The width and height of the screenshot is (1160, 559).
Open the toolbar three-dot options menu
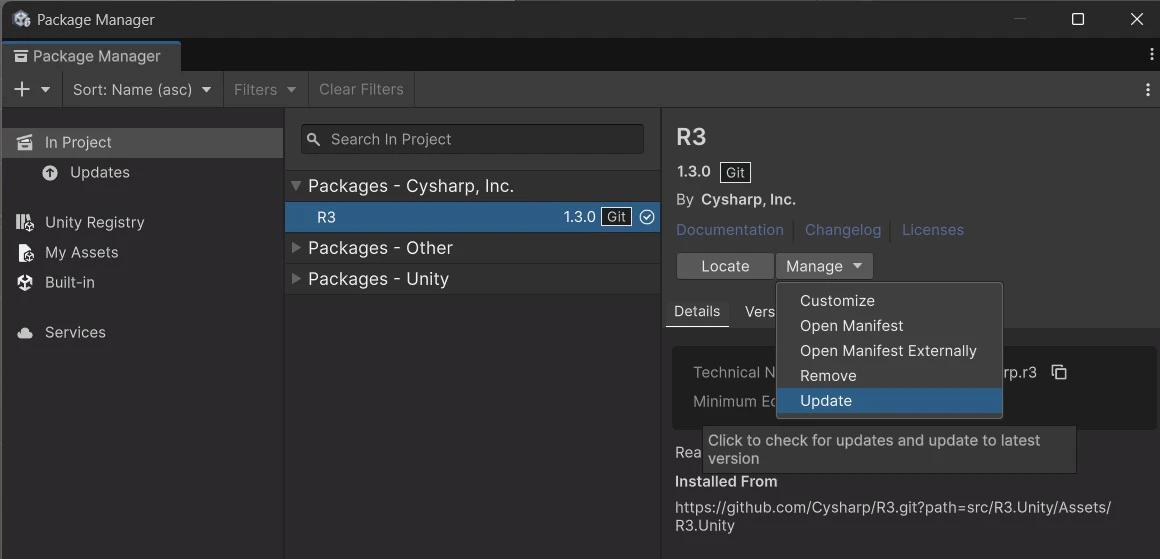(x=1147, y=90)
